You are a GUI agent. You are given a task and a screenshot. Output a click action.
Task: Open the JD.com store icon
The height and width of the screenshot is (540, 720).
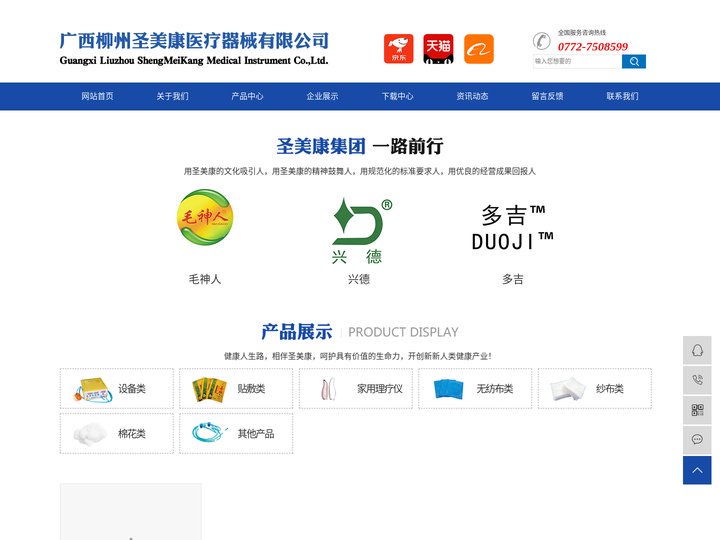coord(399,49)
